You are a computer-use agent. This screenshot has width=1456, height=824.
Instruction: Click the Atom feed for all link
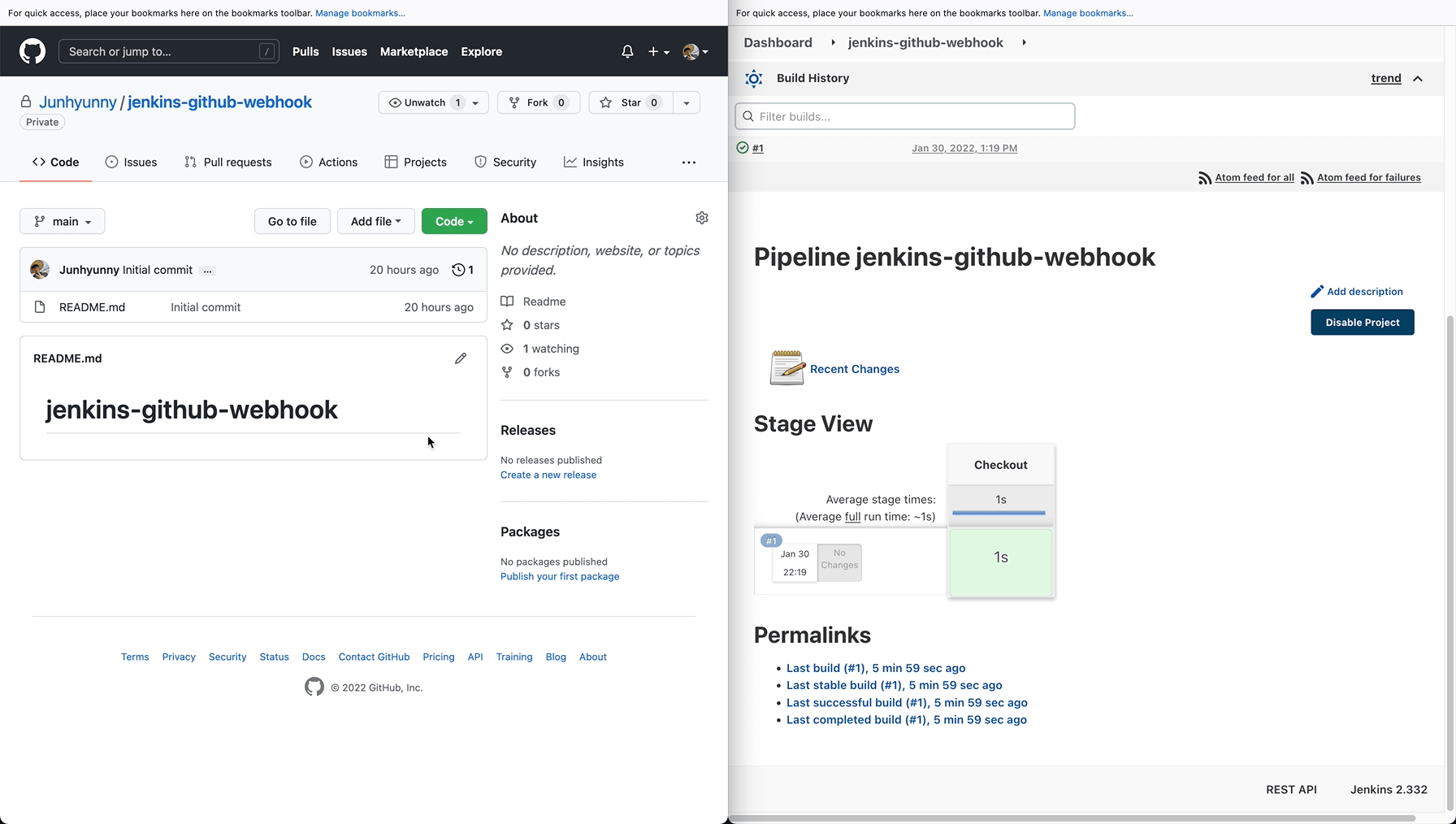pyautogui.click(x=1254, y=177)
